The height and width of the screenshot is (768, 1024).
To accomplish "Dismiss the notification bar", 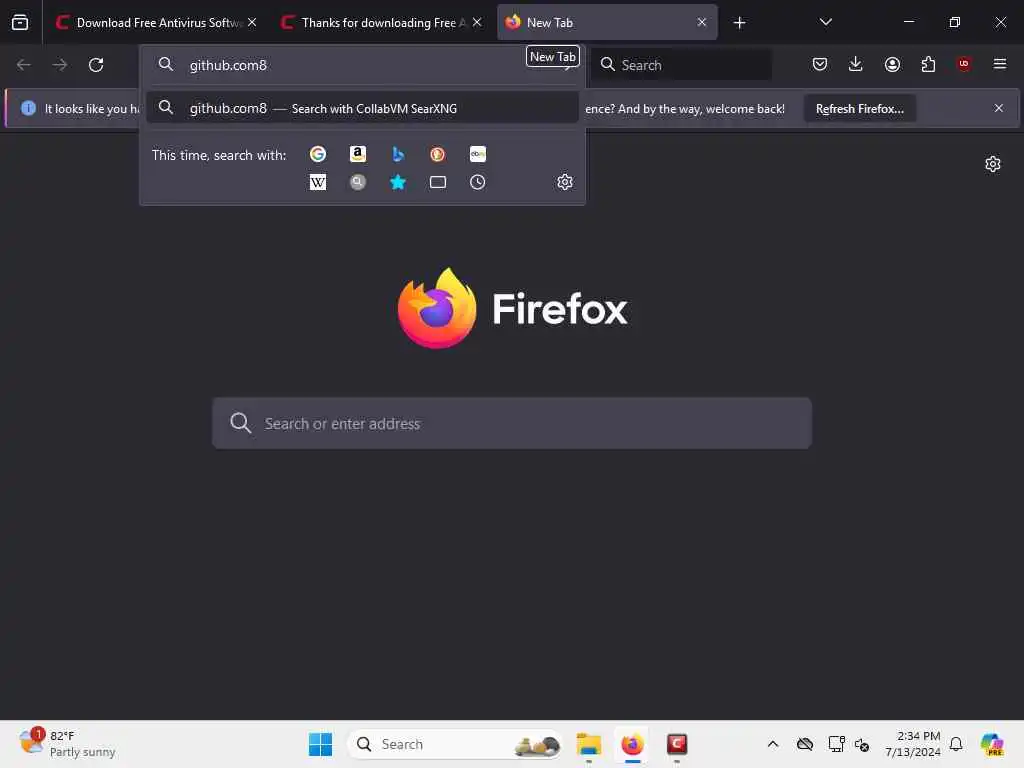I will tap(999, 108).
